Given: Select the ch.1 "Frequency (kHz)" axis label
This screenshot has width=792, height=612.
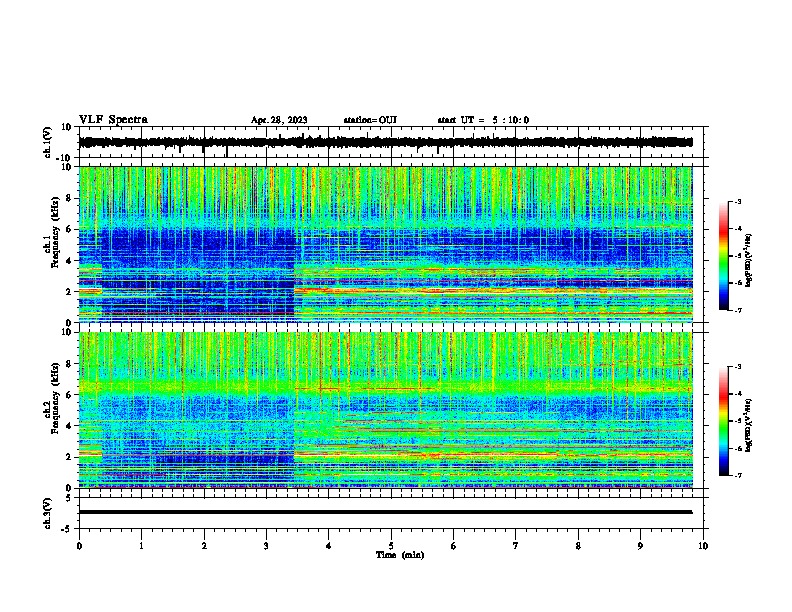Looking at the screenshot, I should 55,232.
